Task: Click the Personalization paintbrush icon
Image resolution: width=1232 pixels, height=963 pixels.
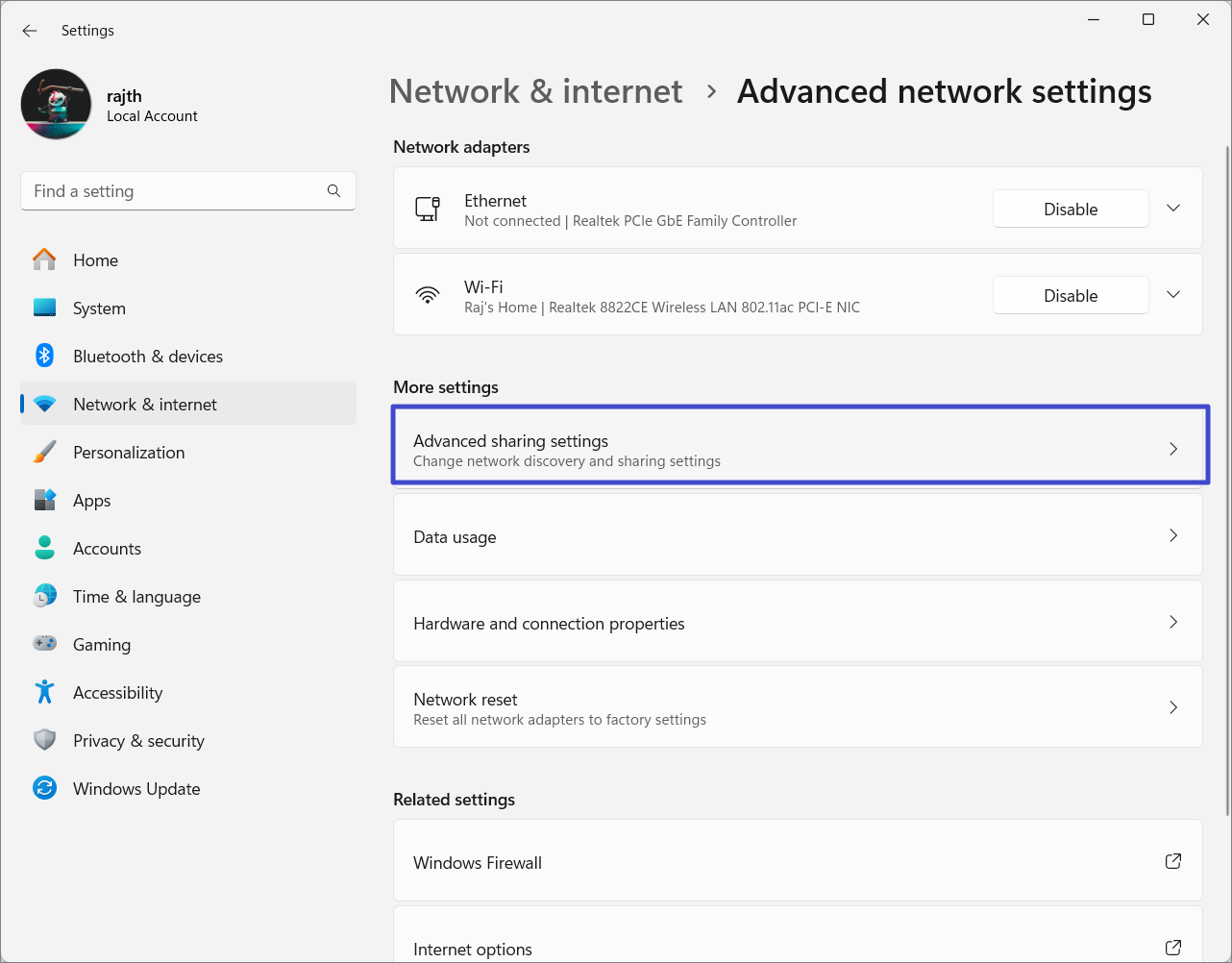Action: (45, 452)
